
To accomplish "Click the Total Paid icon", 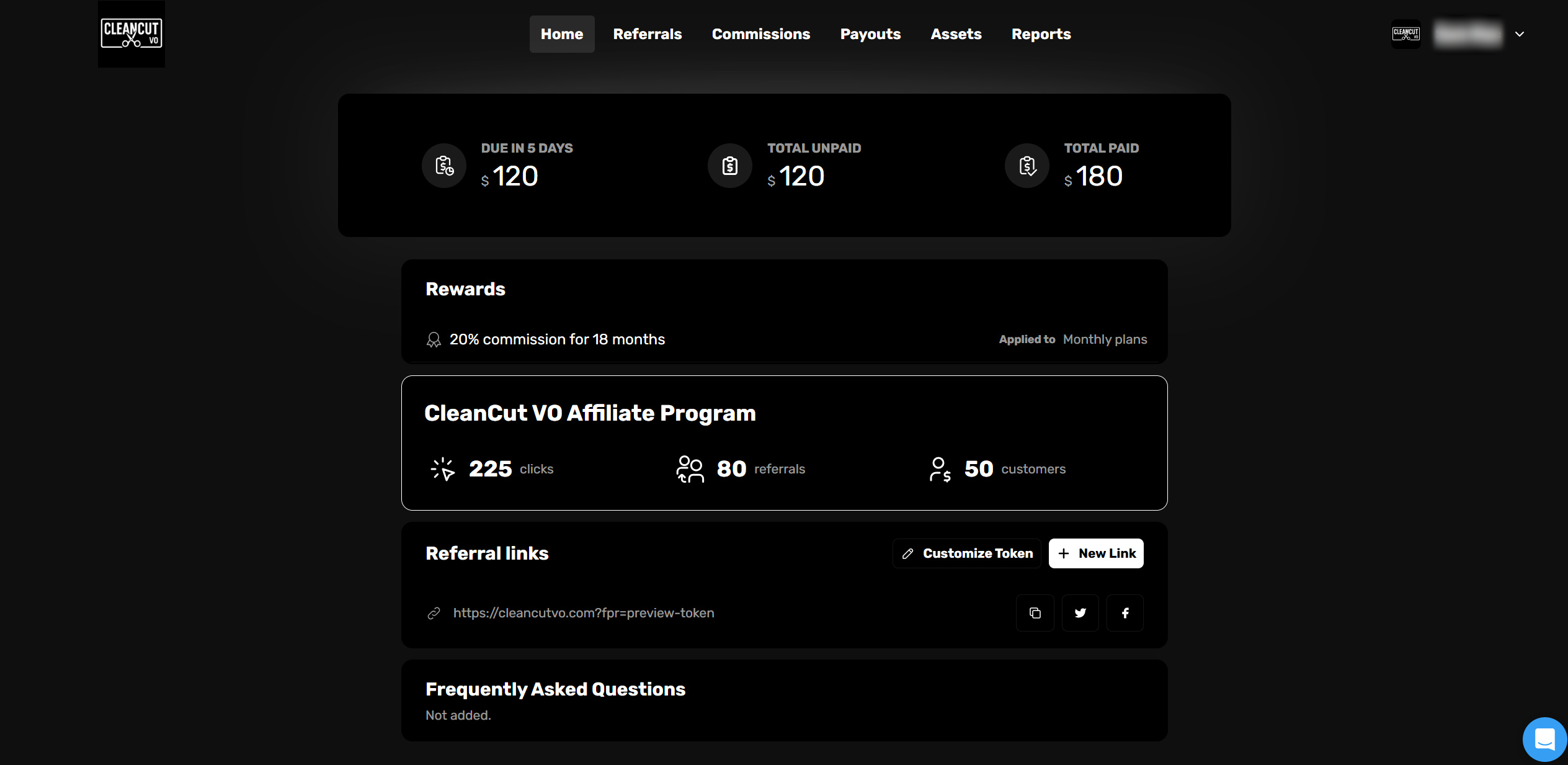I will [1027, 166].
